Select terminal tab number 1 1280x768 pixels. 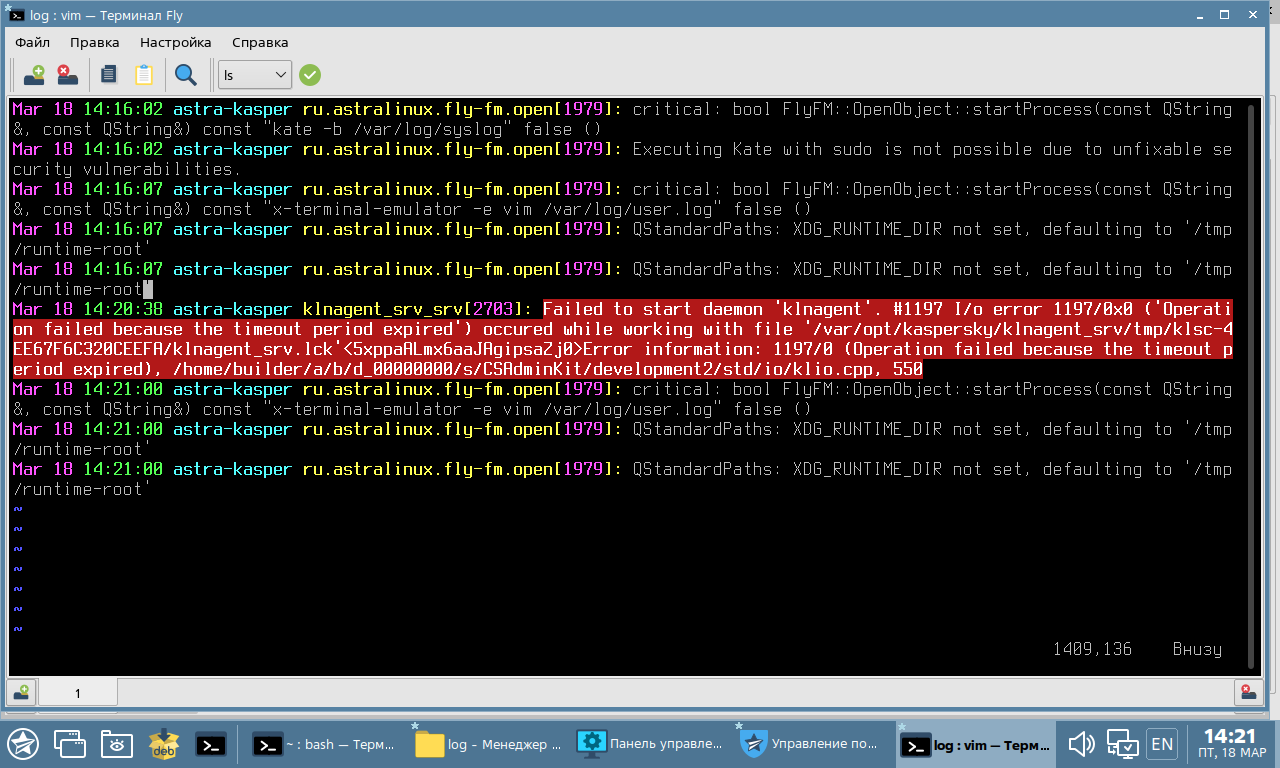pos(78,692)
